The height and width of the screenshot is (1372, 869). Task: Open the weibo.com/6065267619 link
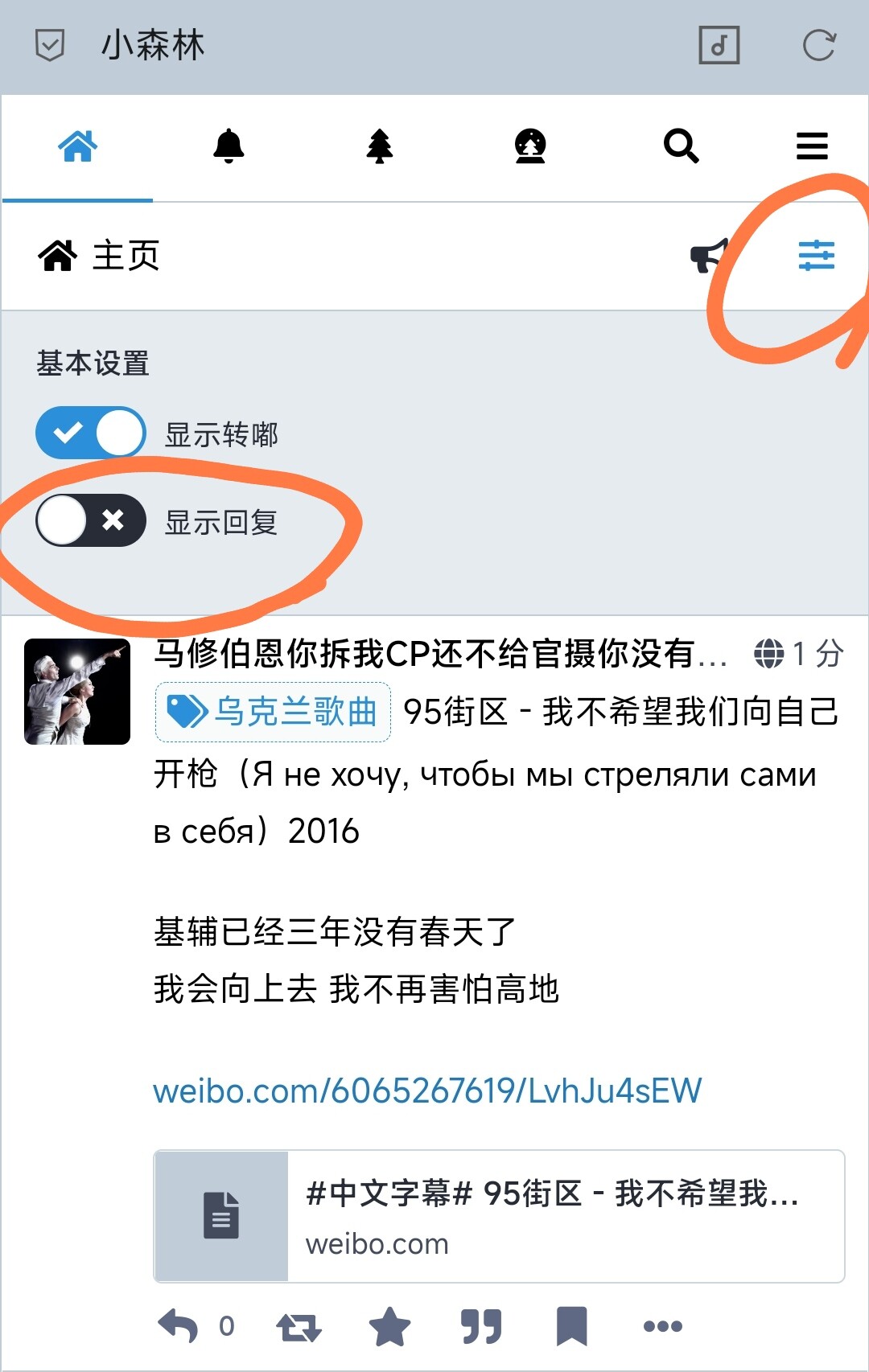pyautogui.click(x=427, y=1091)
